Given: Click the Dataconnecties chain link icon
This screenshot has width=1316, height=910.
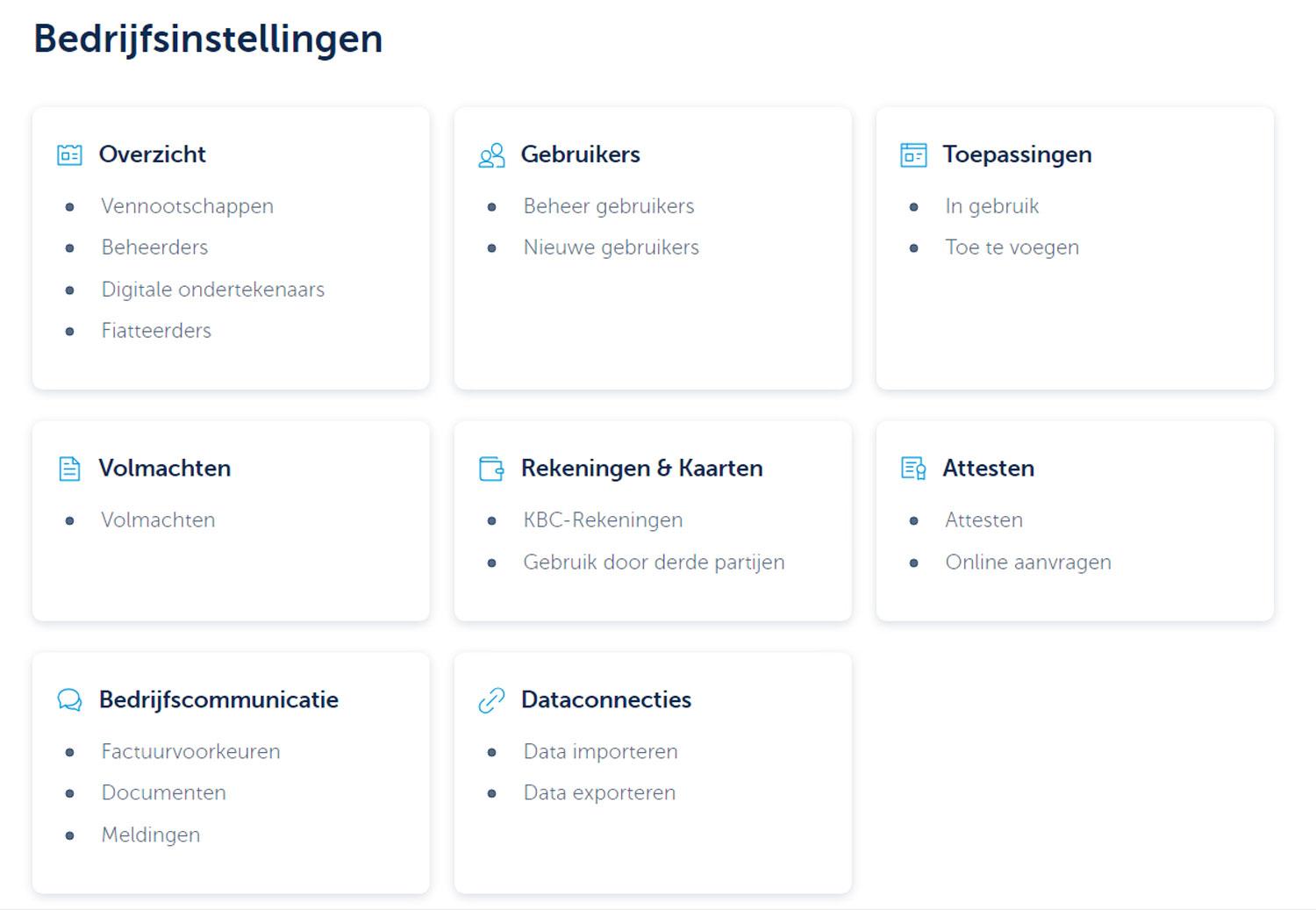Looking at the screenshot, I should coord(491,699).
